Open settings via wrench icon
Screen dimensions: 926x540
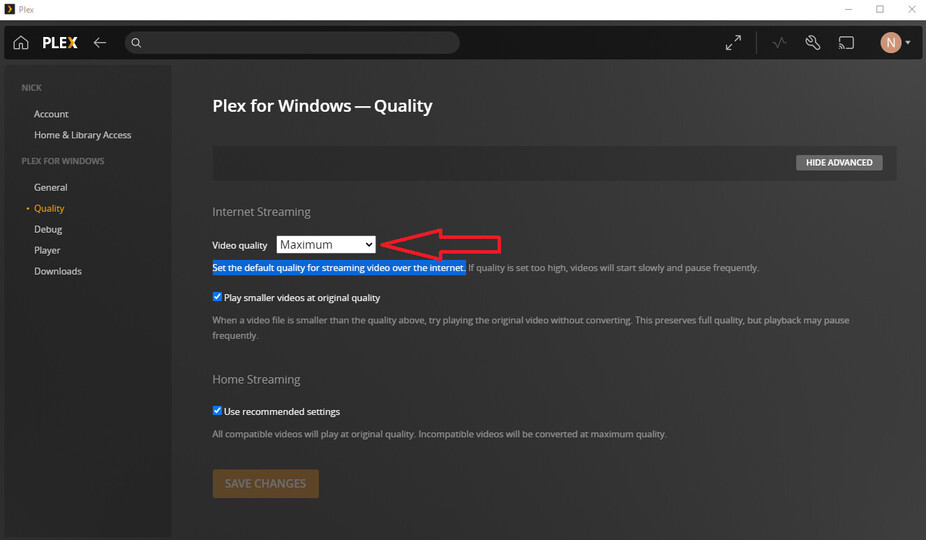pos(813,43)
